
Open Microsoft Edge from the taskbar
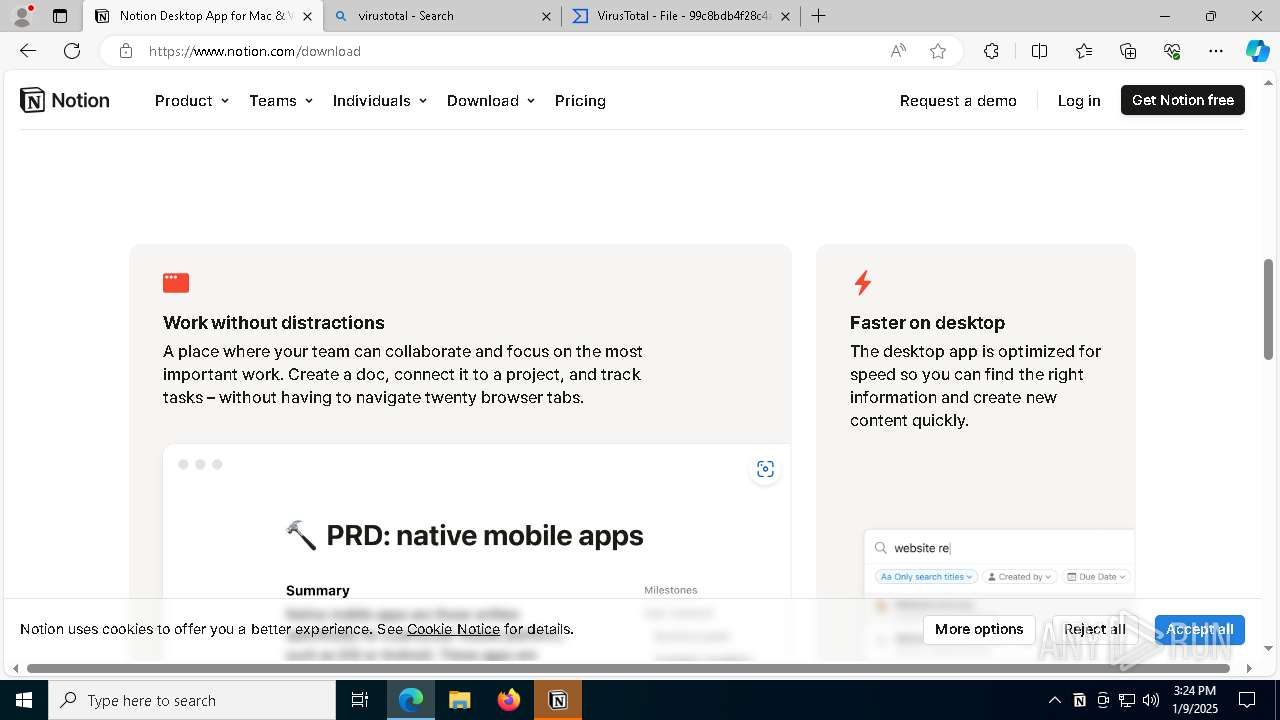pyautogui.click(x=411, y=700)
